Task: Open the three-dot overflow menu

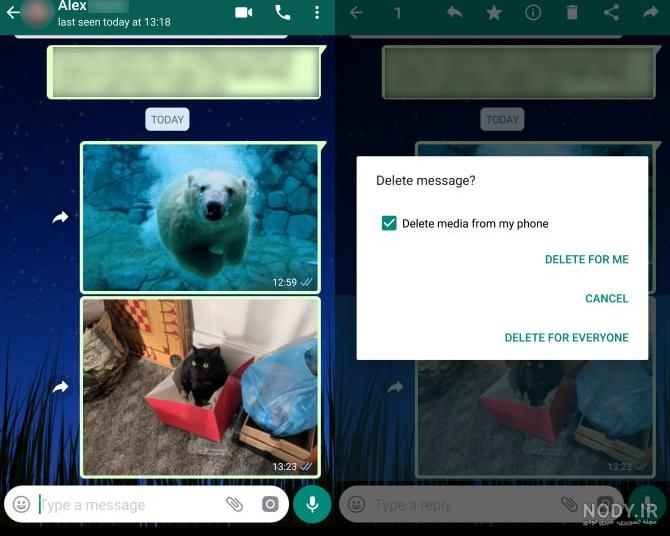Action: click(x=317, y=13)
